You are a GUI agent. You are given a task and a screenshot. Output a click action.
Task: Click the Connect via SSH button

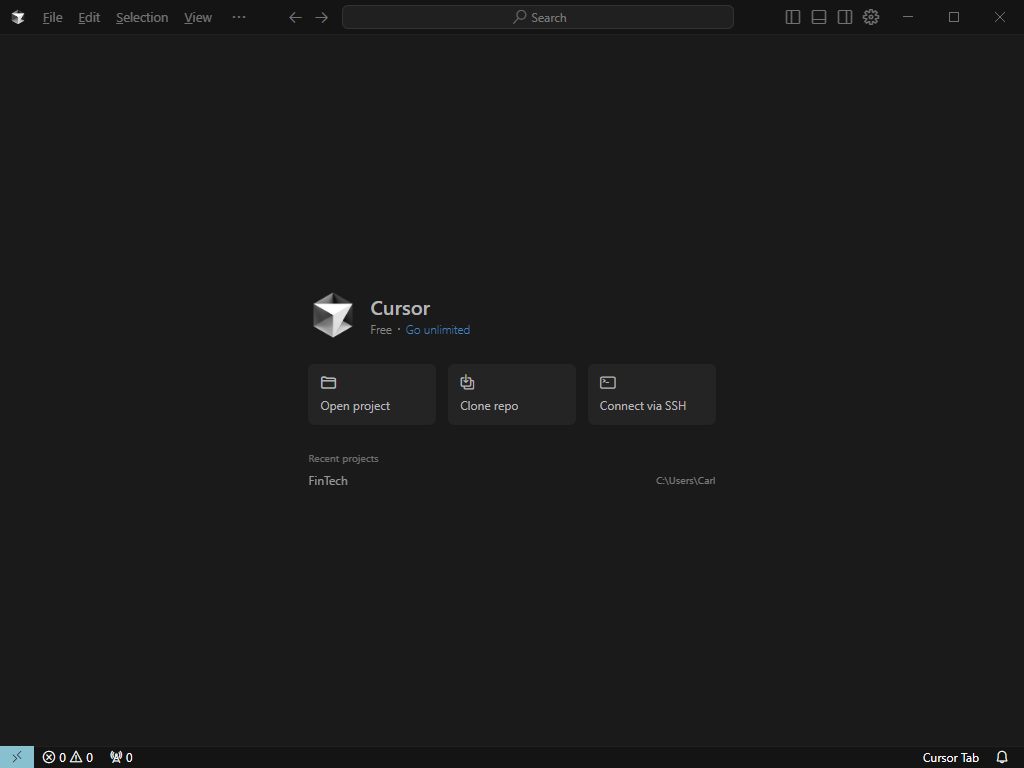652,394
